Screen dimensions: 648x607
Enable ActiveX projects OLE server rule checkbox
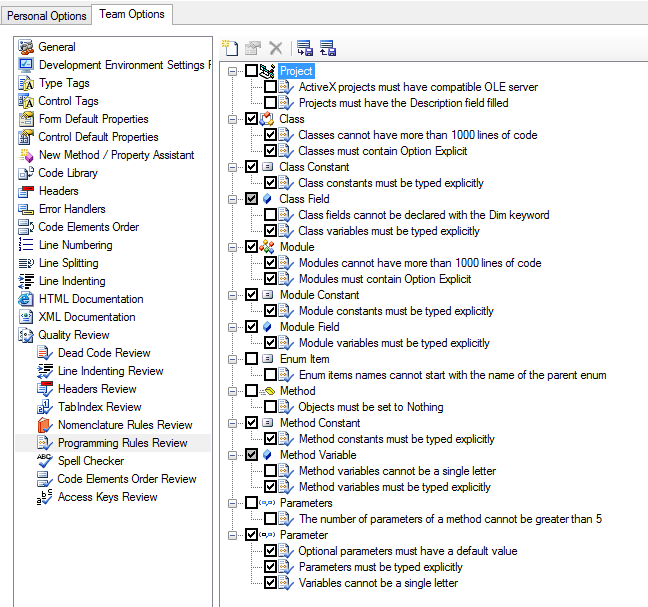pos(271,87)
